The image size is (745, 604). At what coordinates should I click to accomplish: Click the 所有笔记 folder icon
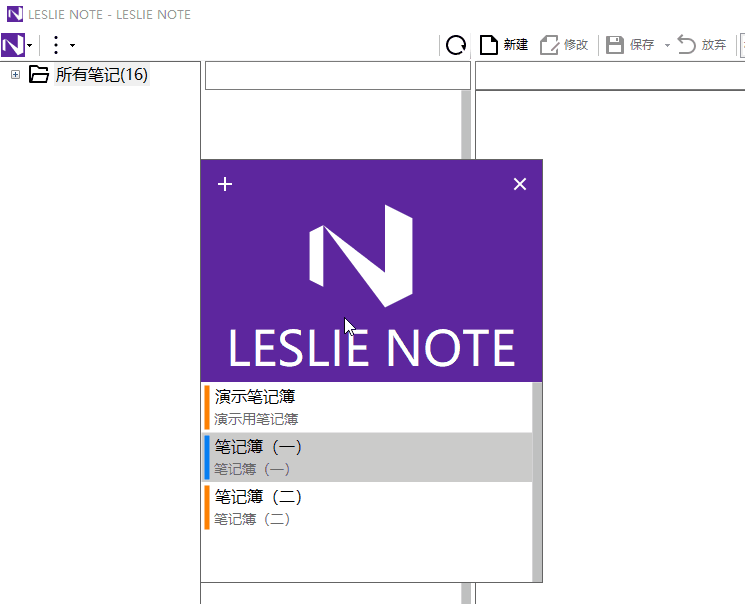38,74
